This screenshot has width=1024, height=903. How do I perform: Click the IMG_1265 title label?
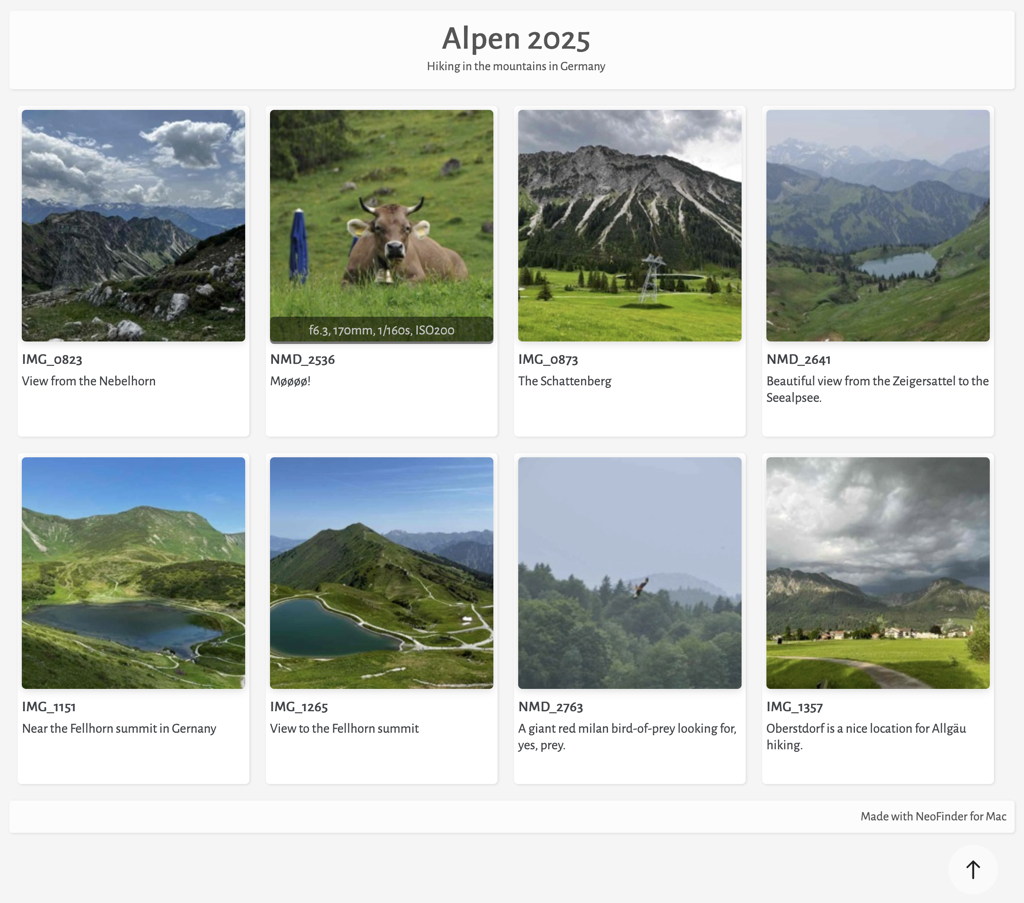(299, 707)
